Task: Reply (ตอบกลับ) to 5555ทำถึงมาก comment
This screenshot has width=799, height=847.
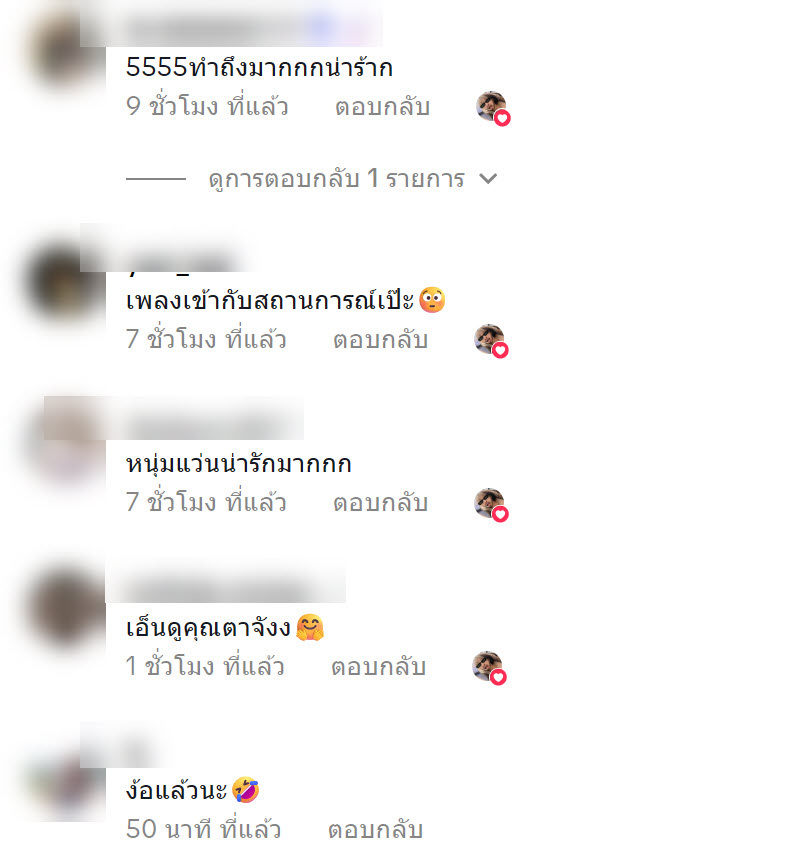Action: pyautogui.click(x=382, y=106)
